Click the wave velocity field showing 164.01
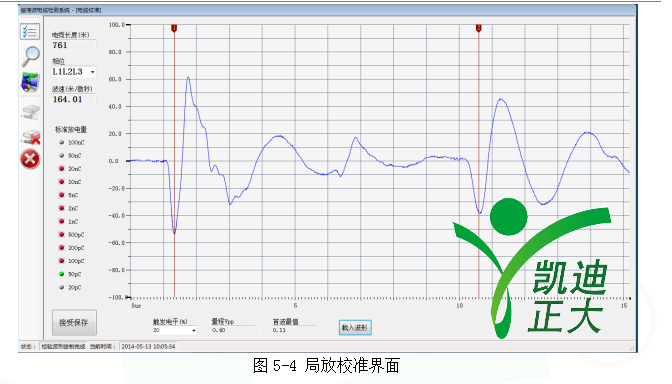 click(74, 99)
